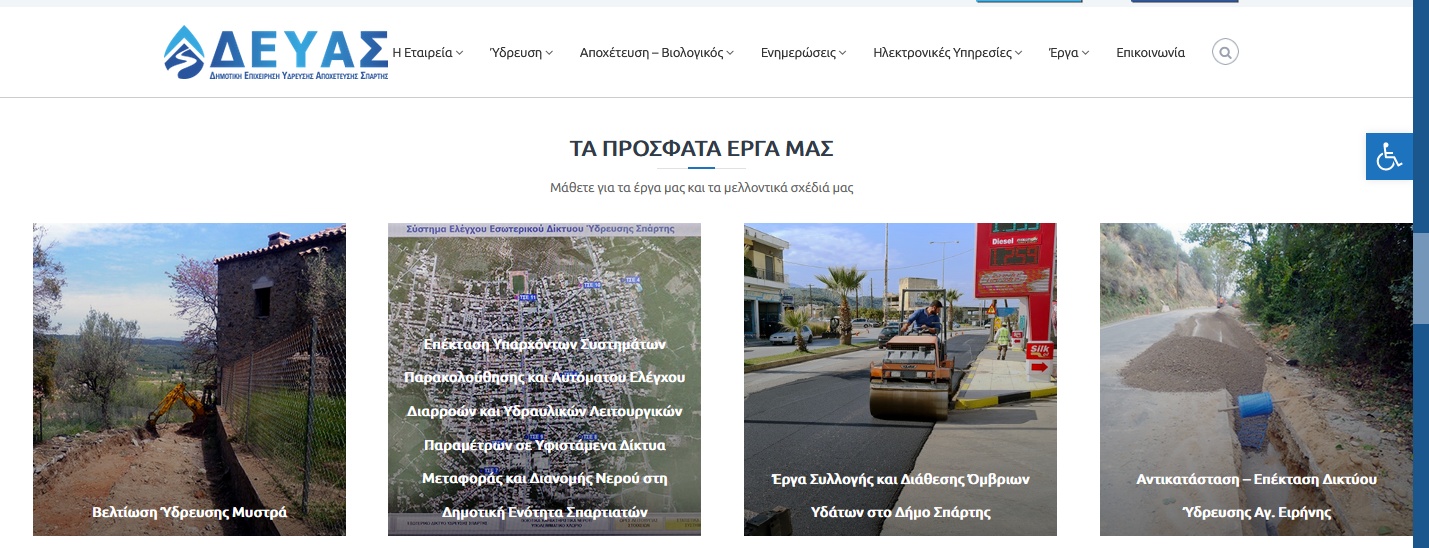Expand the Η Εταιρεία menu
1429x548 pixels.
point(427,53)
